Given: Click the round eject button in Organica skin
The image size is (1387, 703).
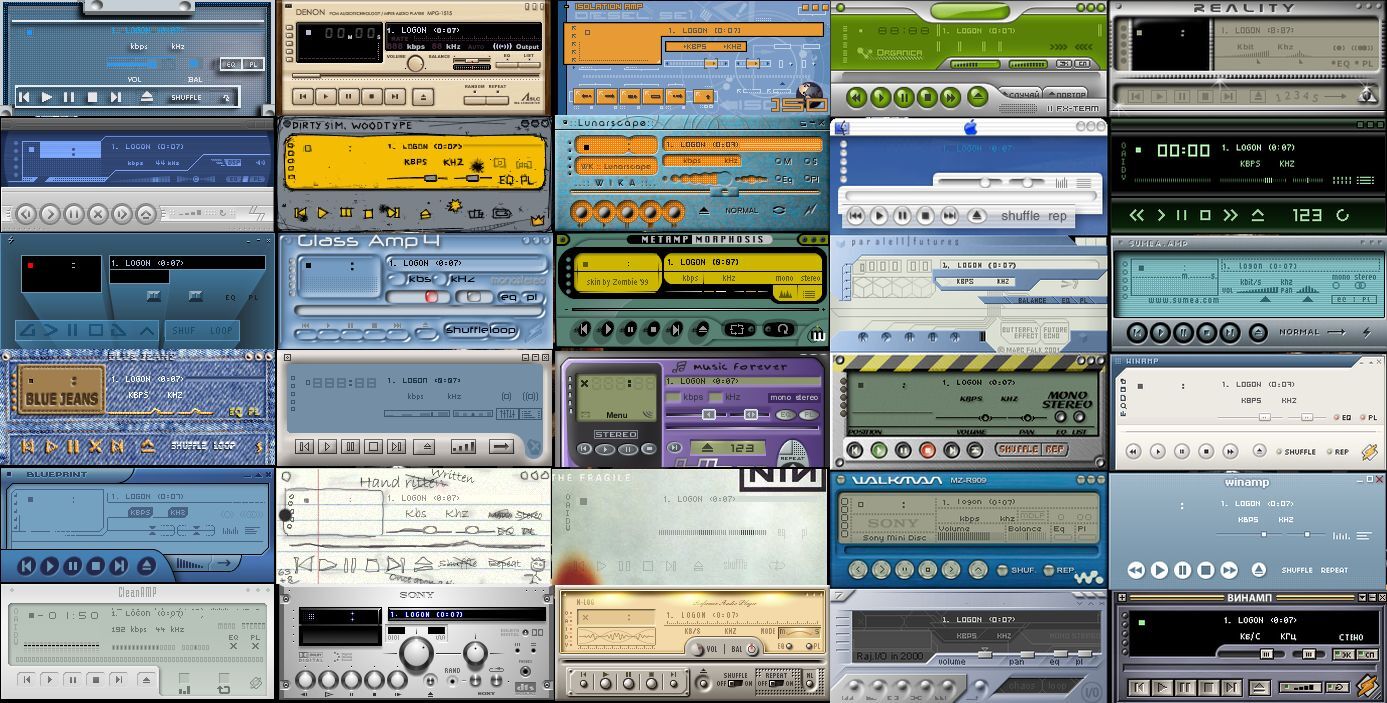Looking at the screenshot, I should pyautogui.click(x=977, y=96).
